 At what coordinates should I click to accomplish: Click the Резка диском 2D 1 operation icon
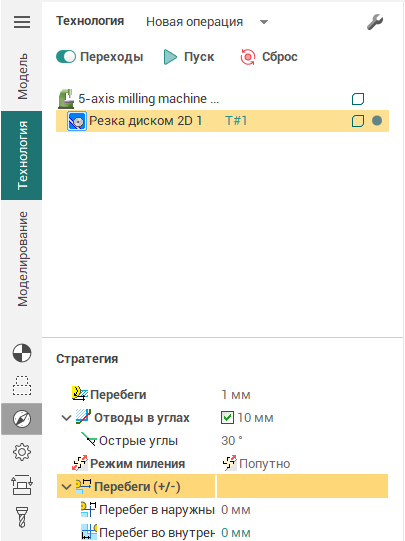77,121
